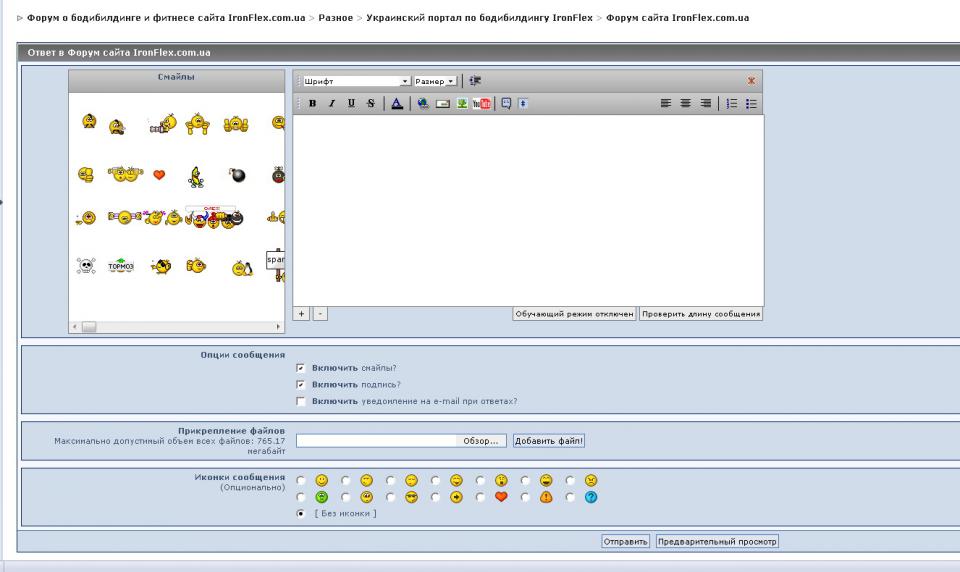Click Предварительный просмотр preview button

tap(717, 541)
